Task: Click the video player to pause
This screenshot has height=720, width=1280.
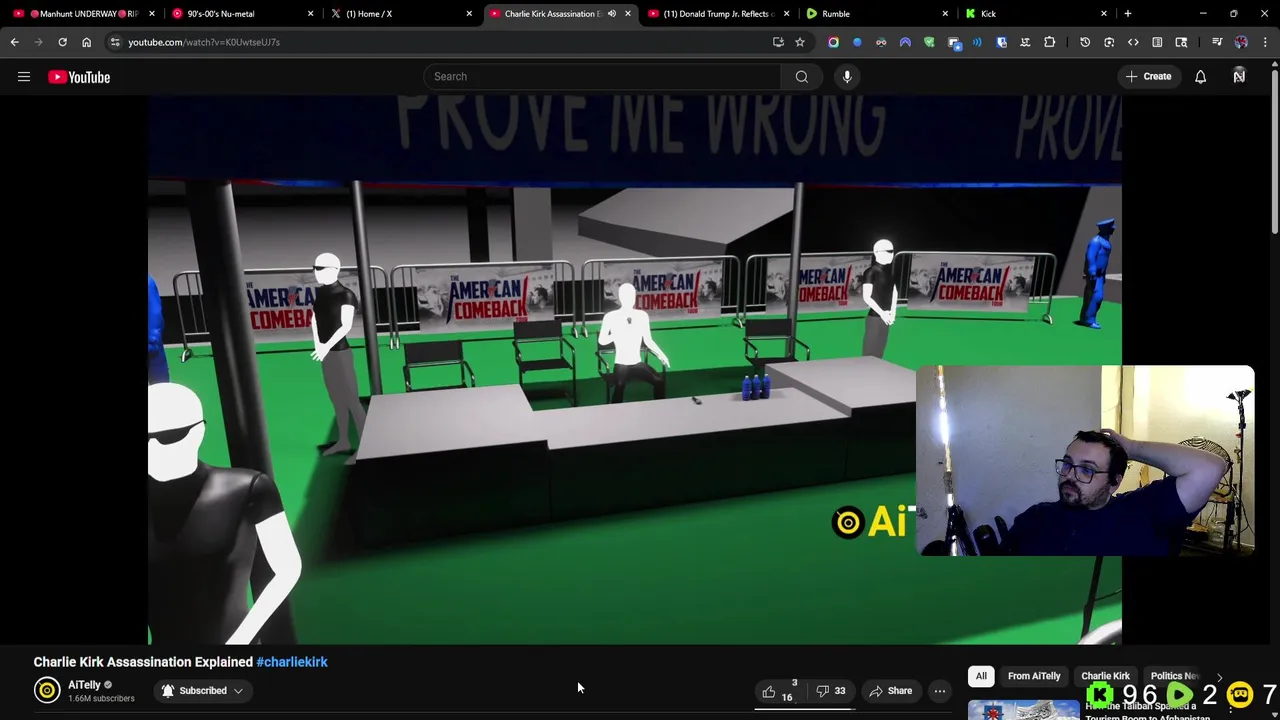Action: (634, 370)
